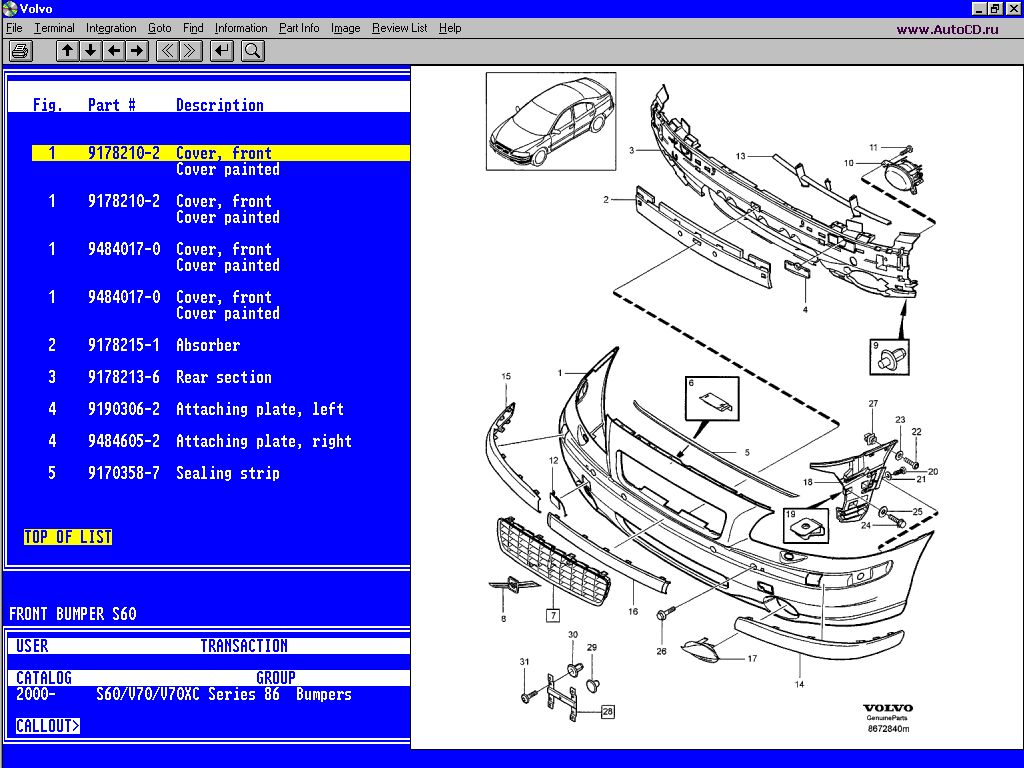Open the Image menu
The image size is (1024, 768).
point(345,28)
